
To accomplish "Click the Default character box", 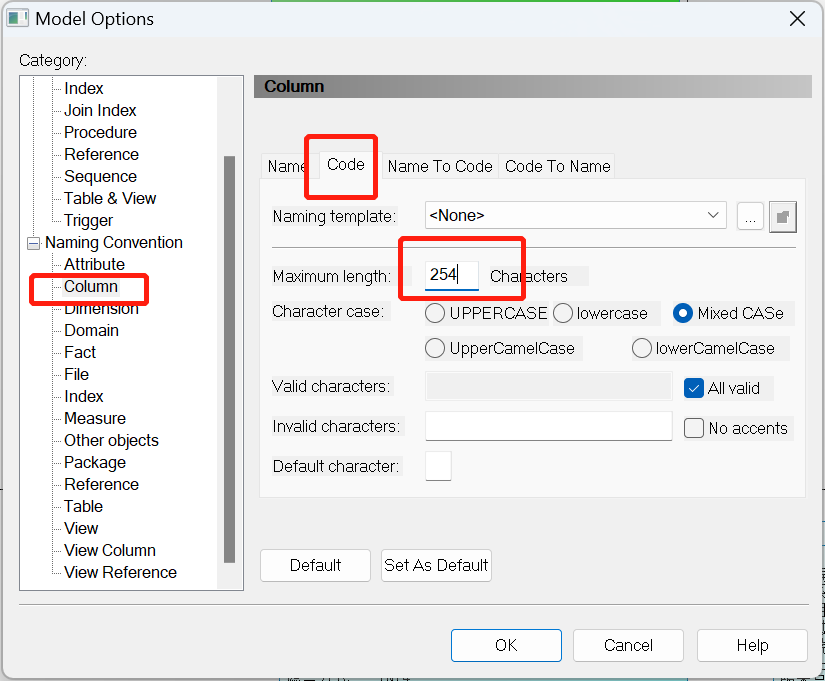I will [x=438, y=466].
